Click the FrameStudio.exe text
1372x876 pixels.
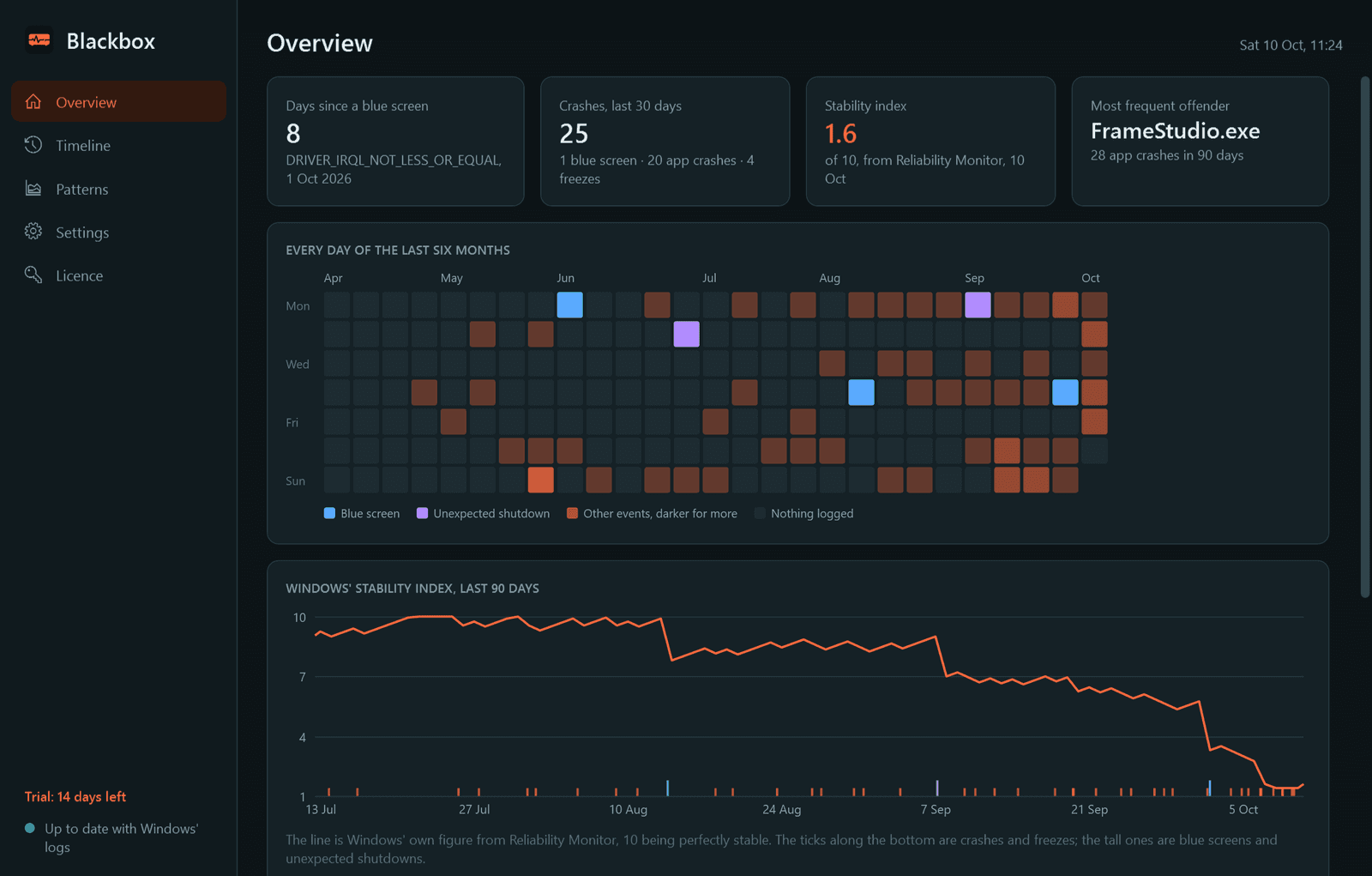[x=1175, y=130]
